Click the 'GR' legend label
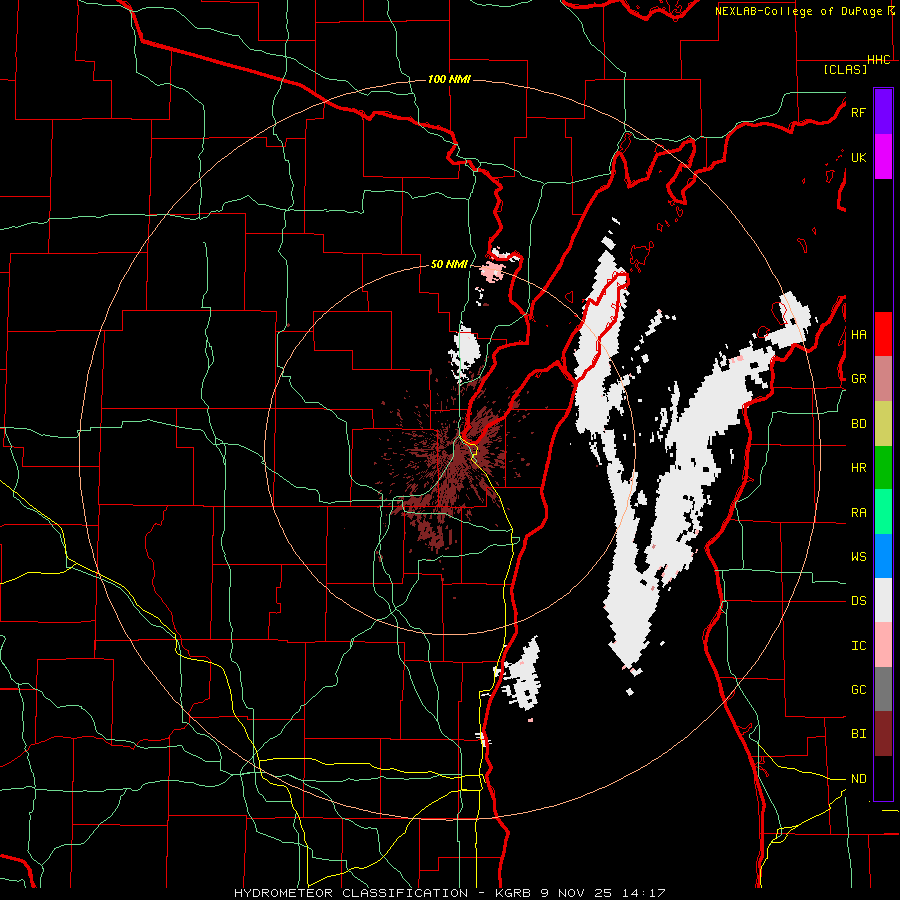The height and width of the screenshot is (900, 900). [858, 379]
